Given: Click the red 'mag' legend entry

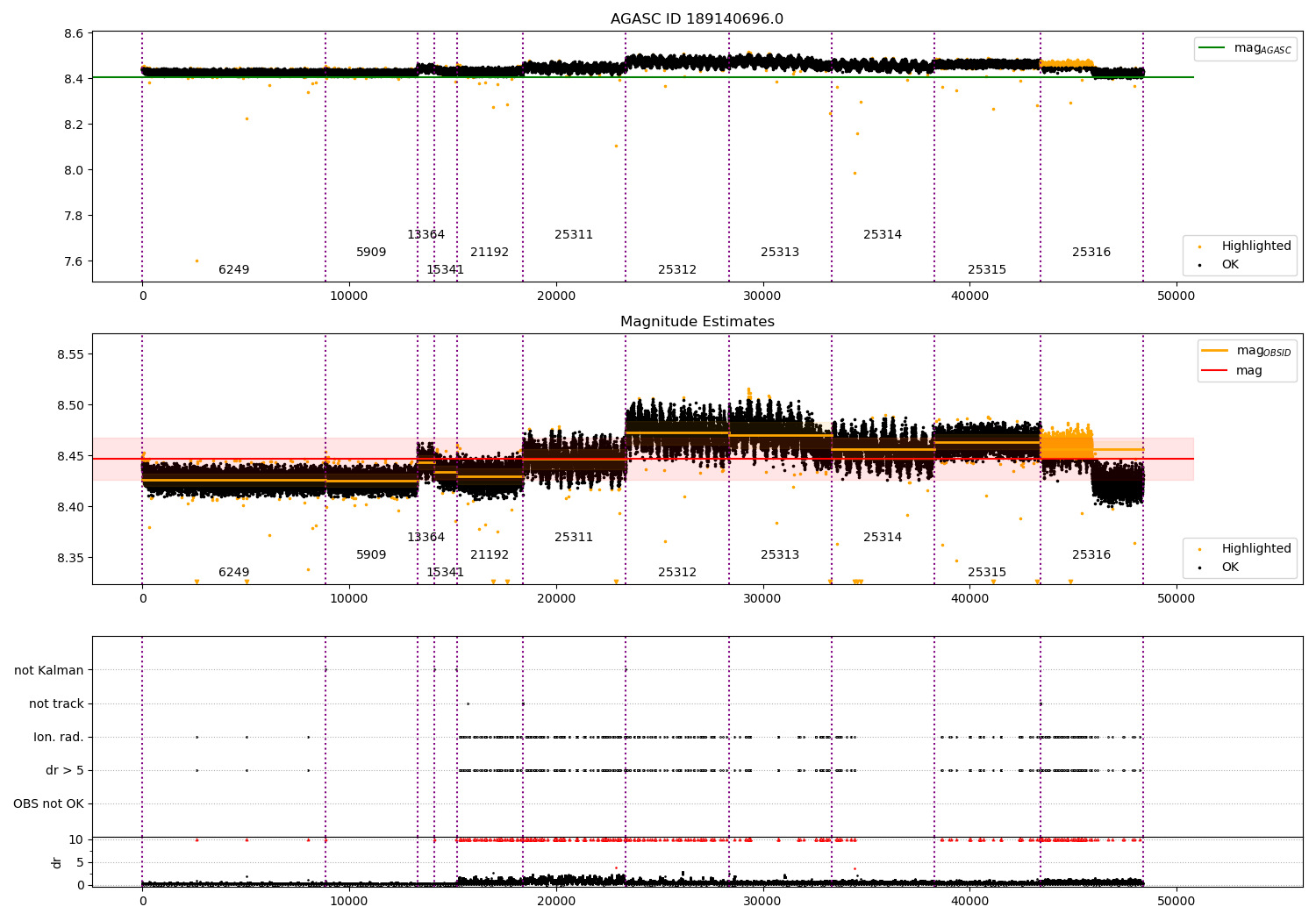Looking at the screenshot, I should (x=1248, y=371).
